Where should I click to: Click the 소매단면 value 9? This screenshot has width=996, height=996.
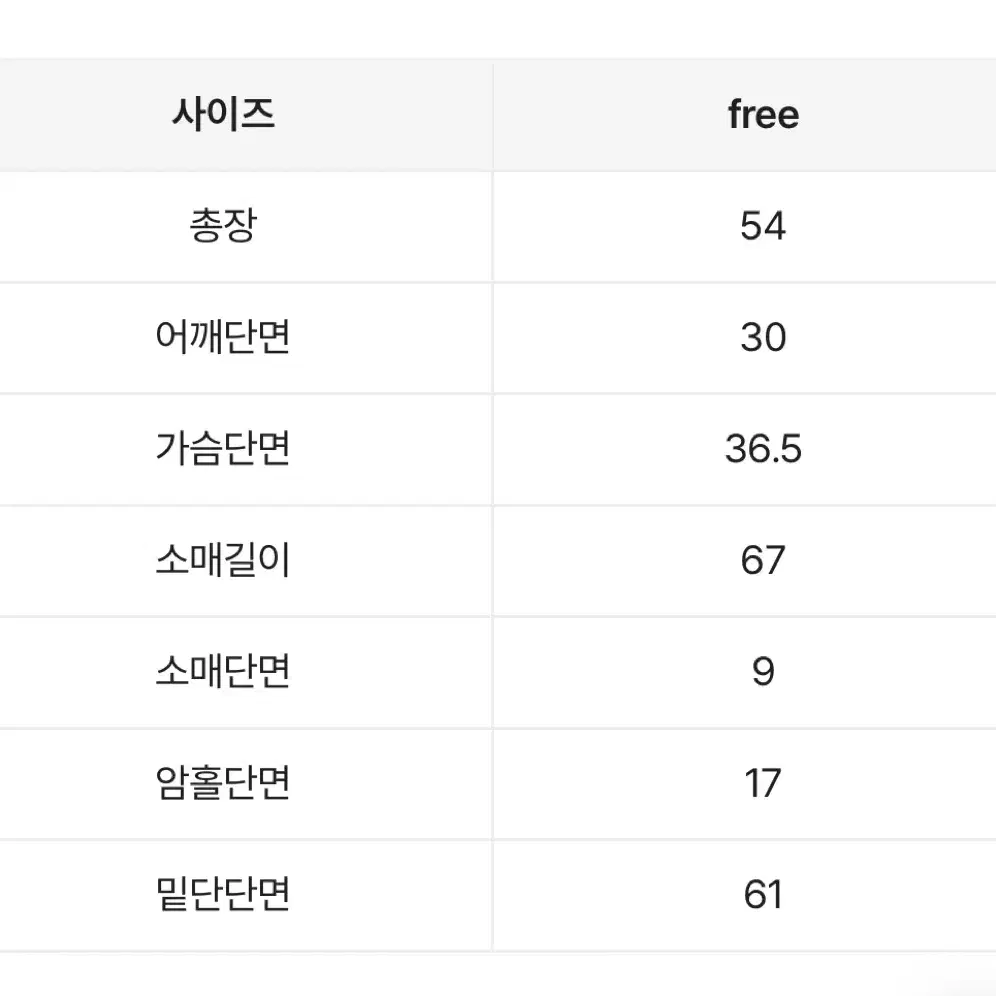tap(763, 671)
